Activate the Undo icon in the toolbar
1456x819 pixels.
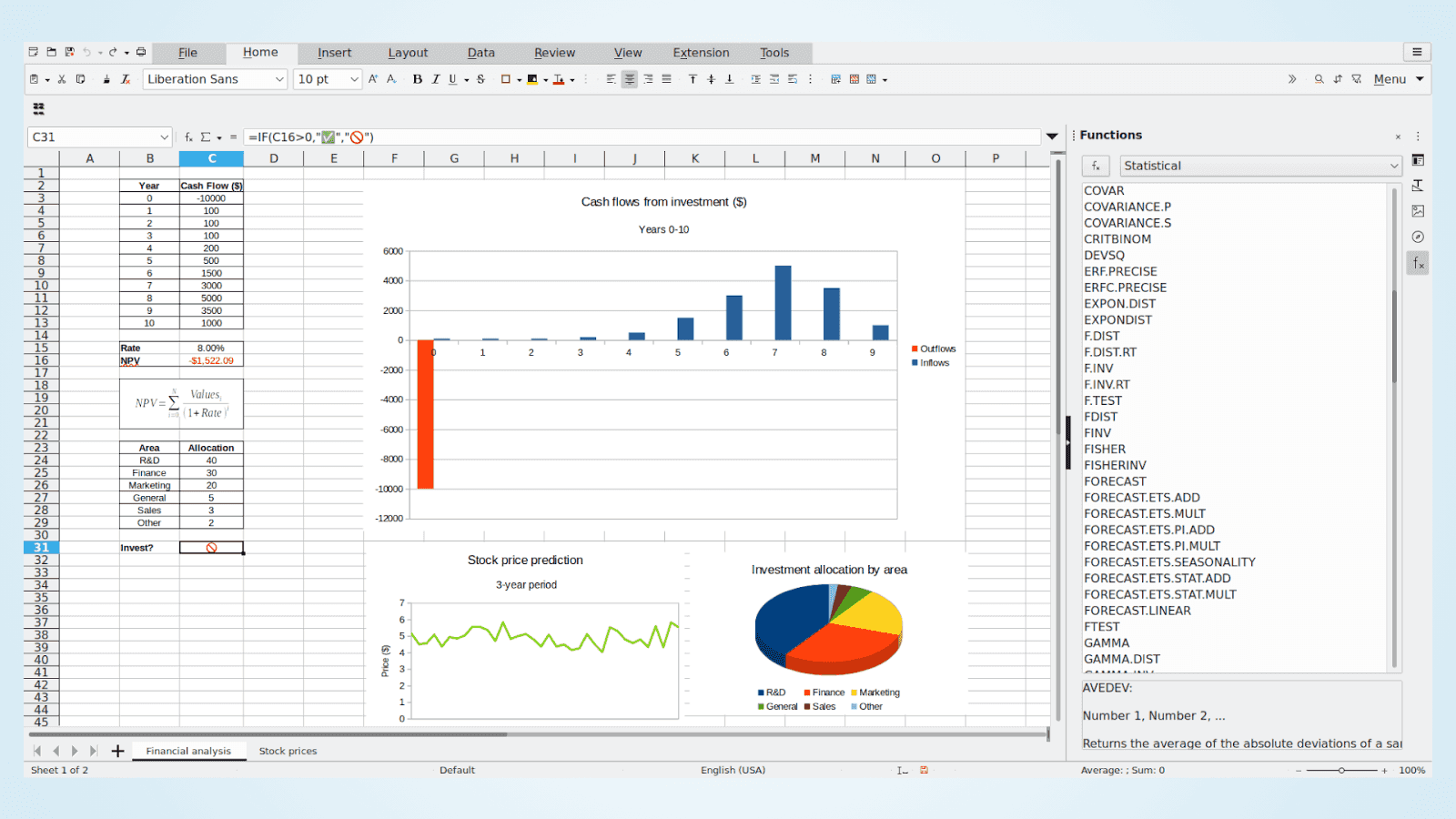pos(87,53)
